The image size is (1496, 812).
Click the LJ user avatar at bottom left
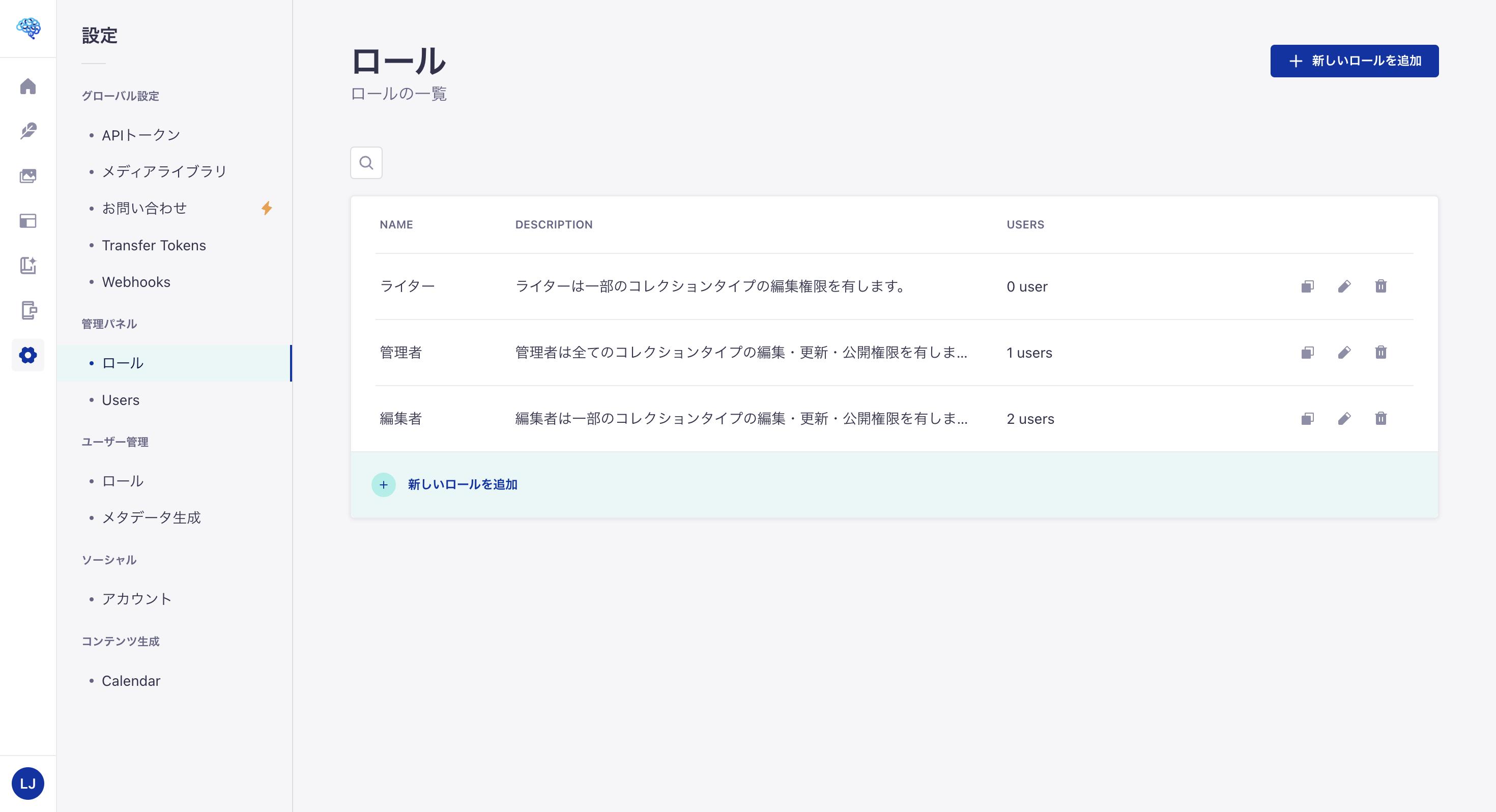coord(28,783)
